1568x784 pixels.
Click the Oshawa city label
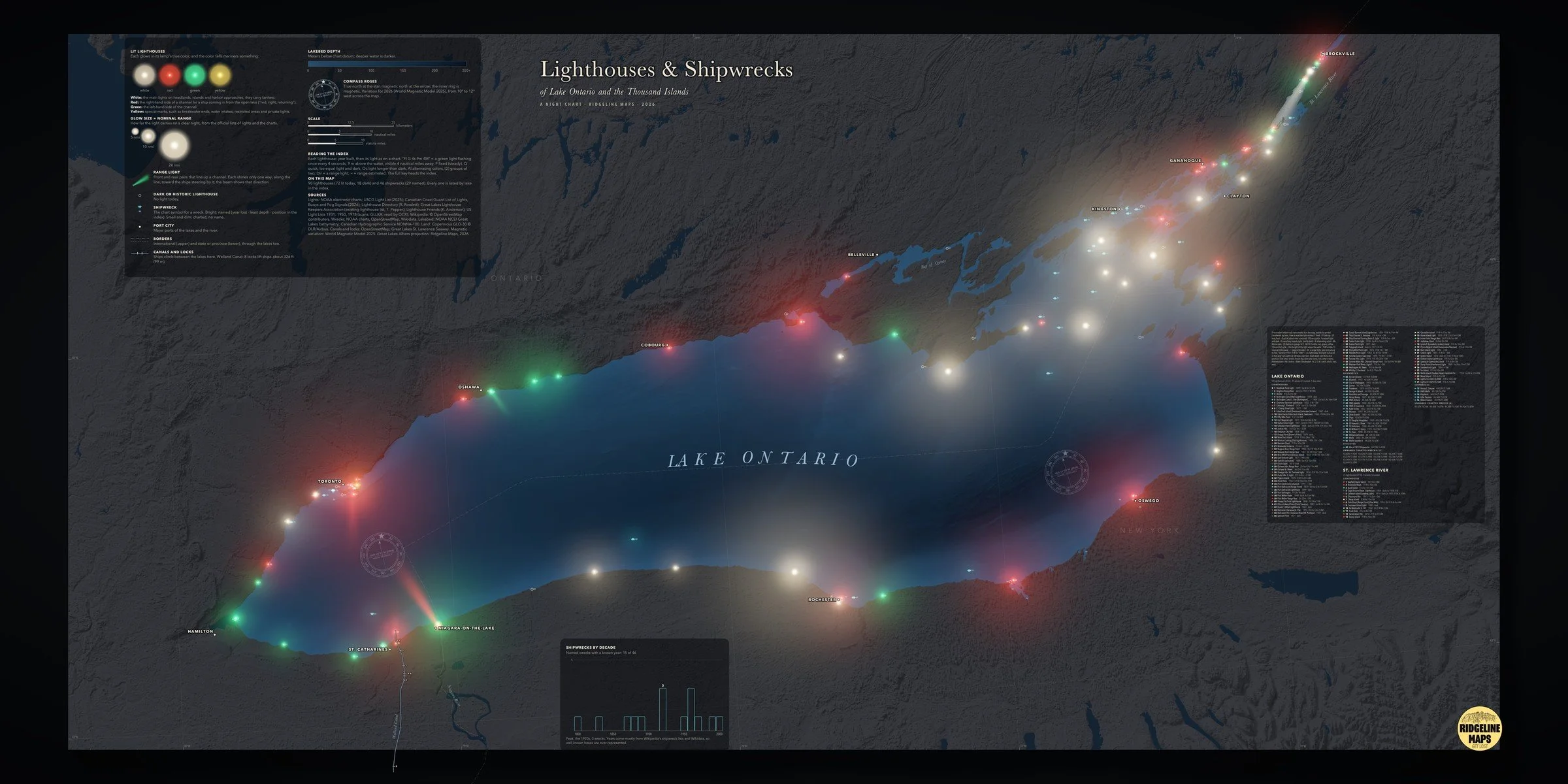468,387
